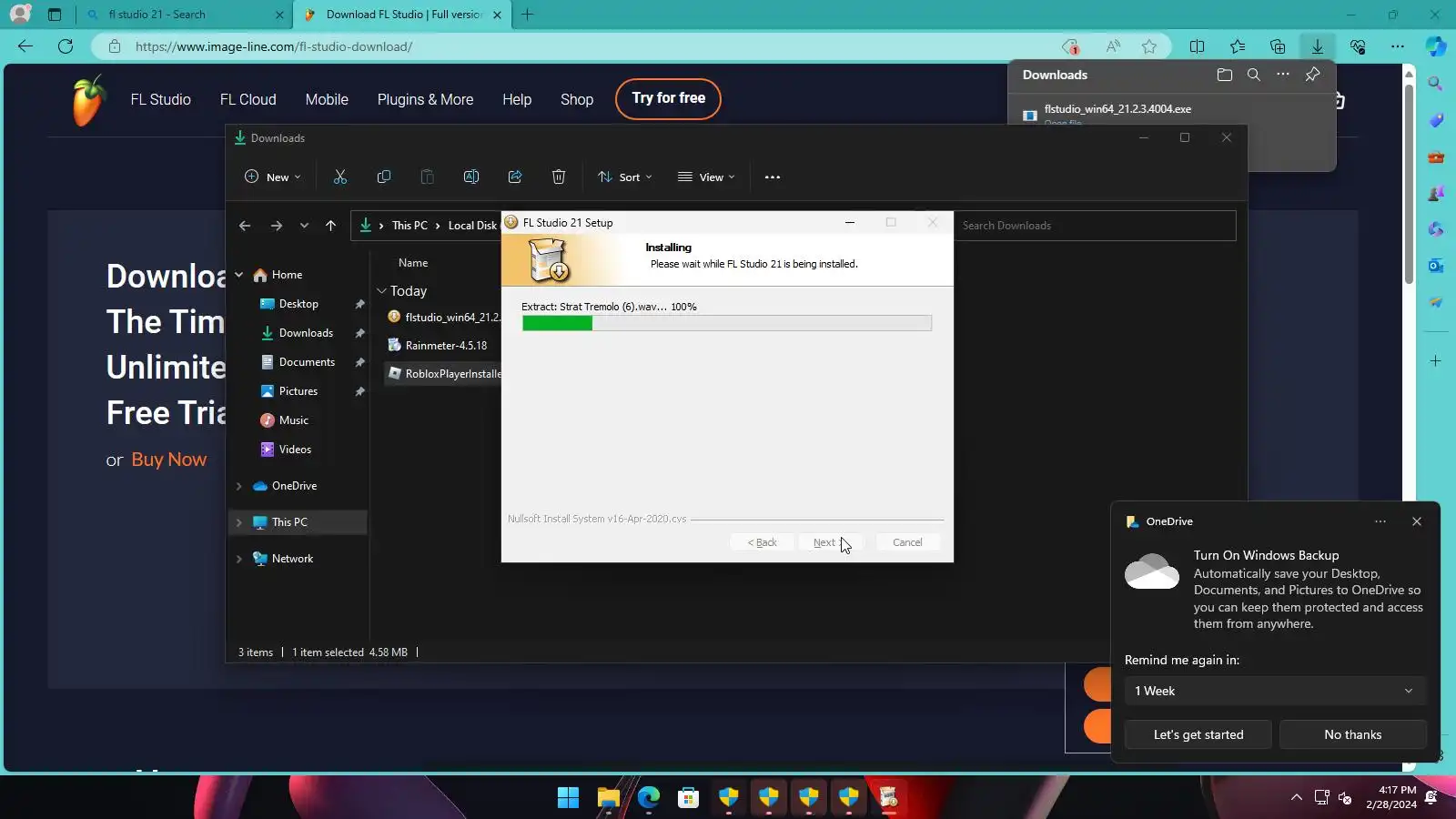Click the browser back arrow
This screenshot has width=1456, height=819.
(25, 46)
